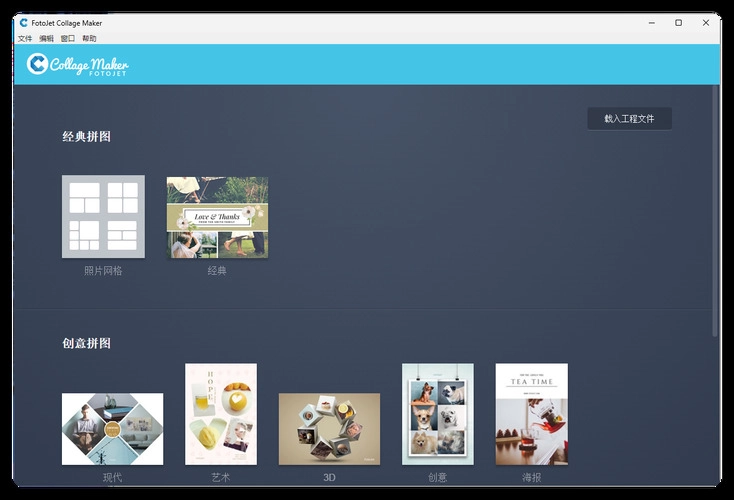The image size is (734, 500).
Task: Click the FotoJet app icon in title bar
Action: tap(23, 22)
